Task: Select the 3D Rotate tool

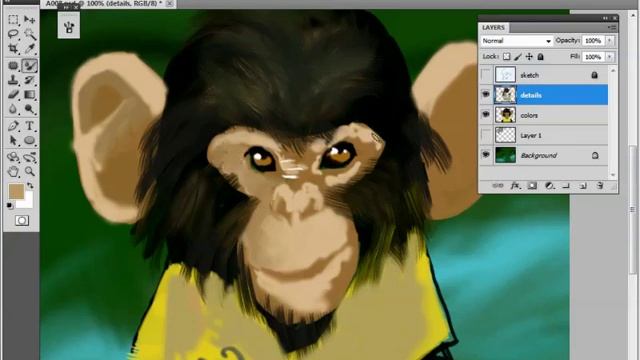Action: pos(13,157)
